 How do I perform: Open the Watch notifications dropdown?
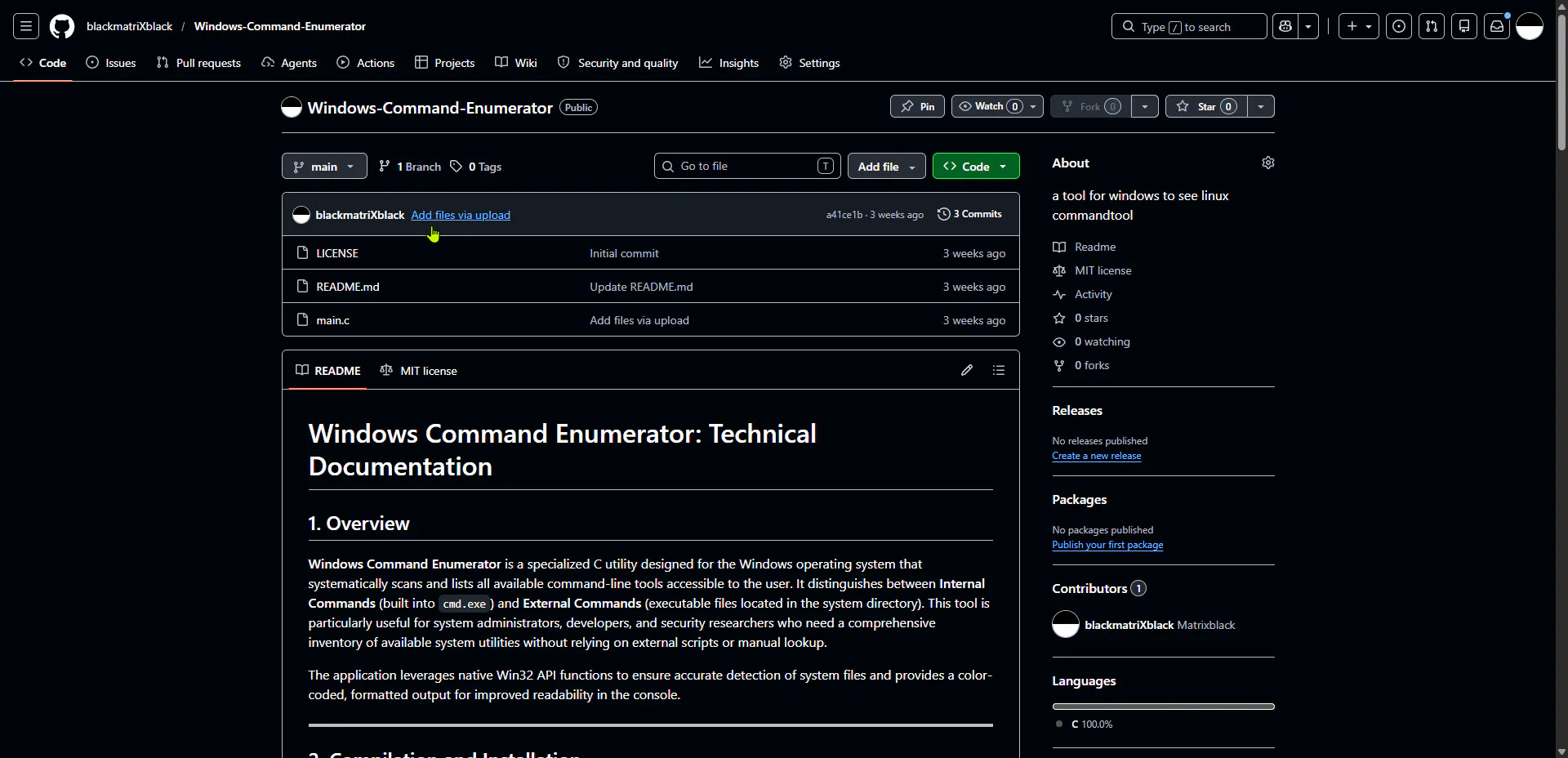(x=997, y=106)
